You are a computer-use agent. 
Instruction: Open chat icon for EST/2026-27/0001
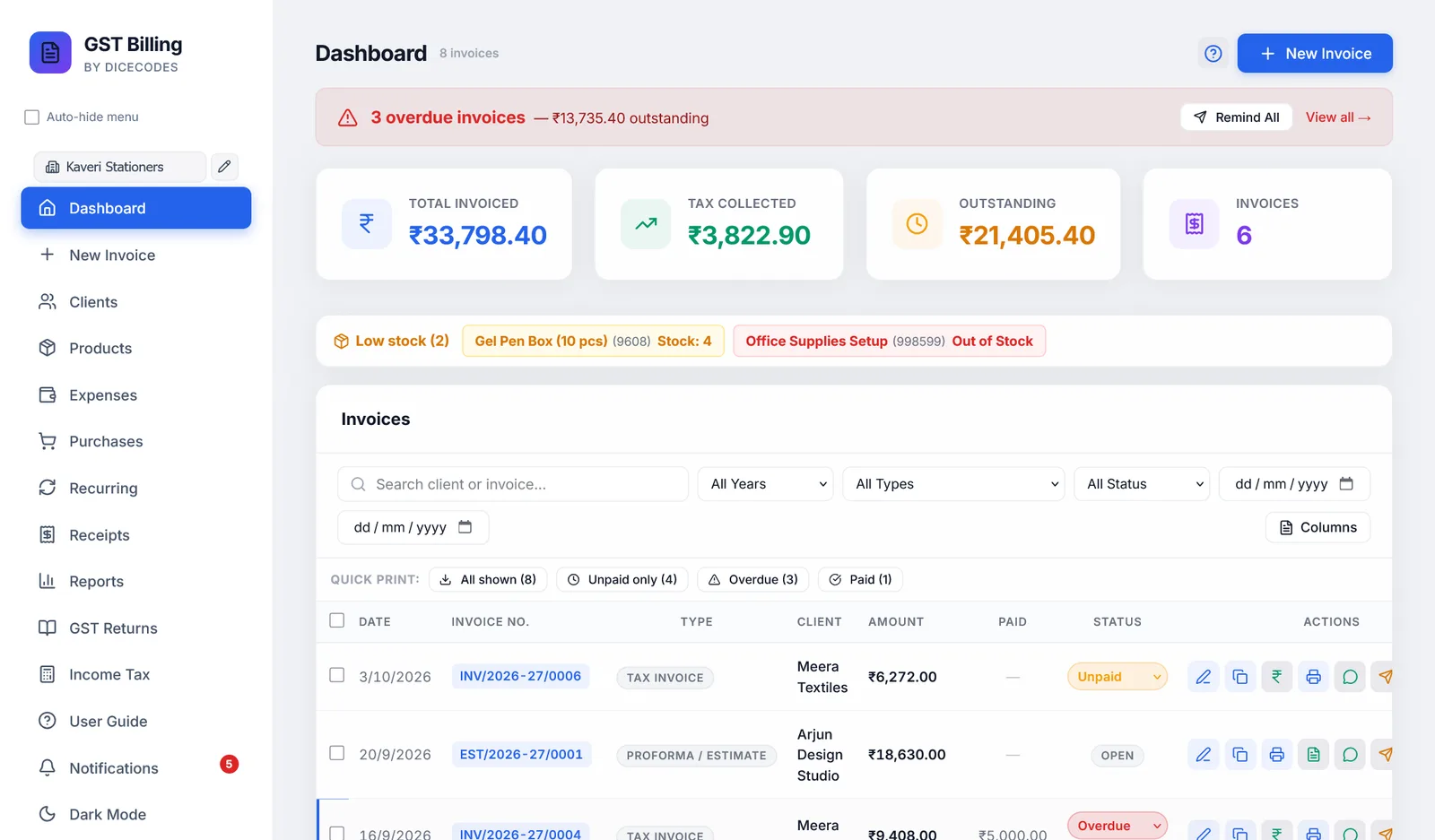click(1350, 755)
